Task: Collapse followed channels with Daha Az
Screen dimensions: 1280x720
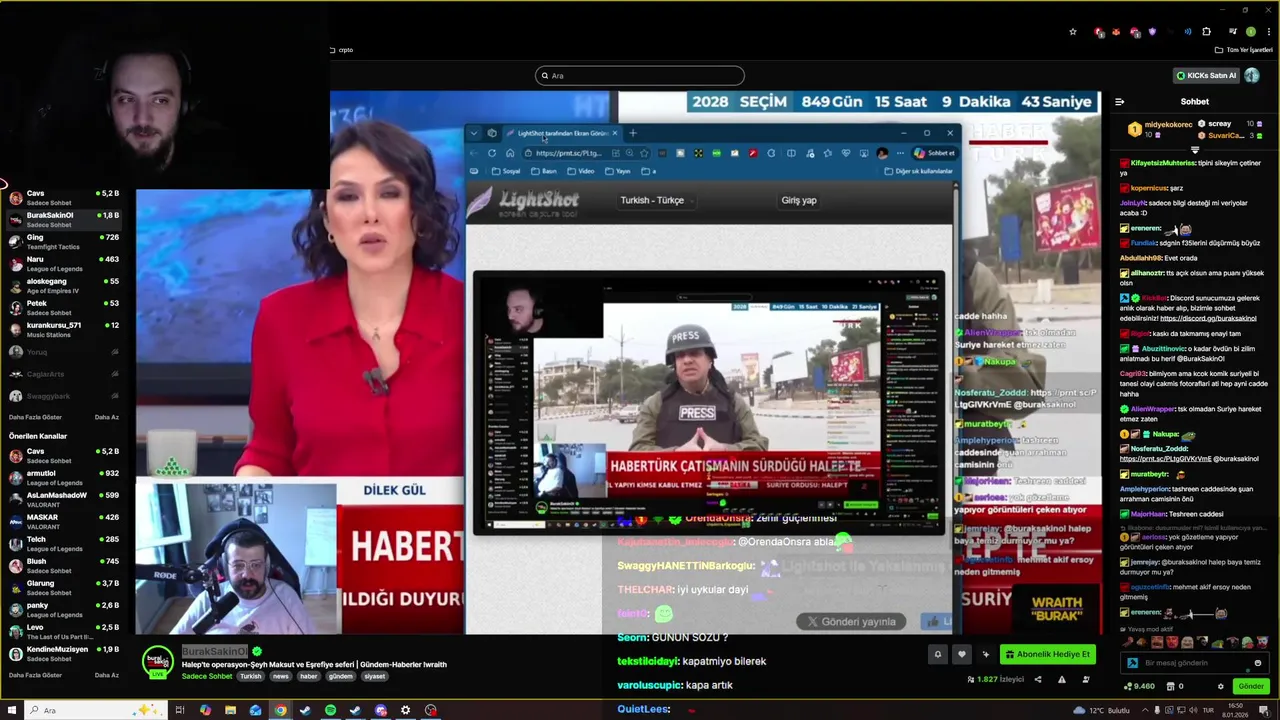Action: click(x=106, y=417)
